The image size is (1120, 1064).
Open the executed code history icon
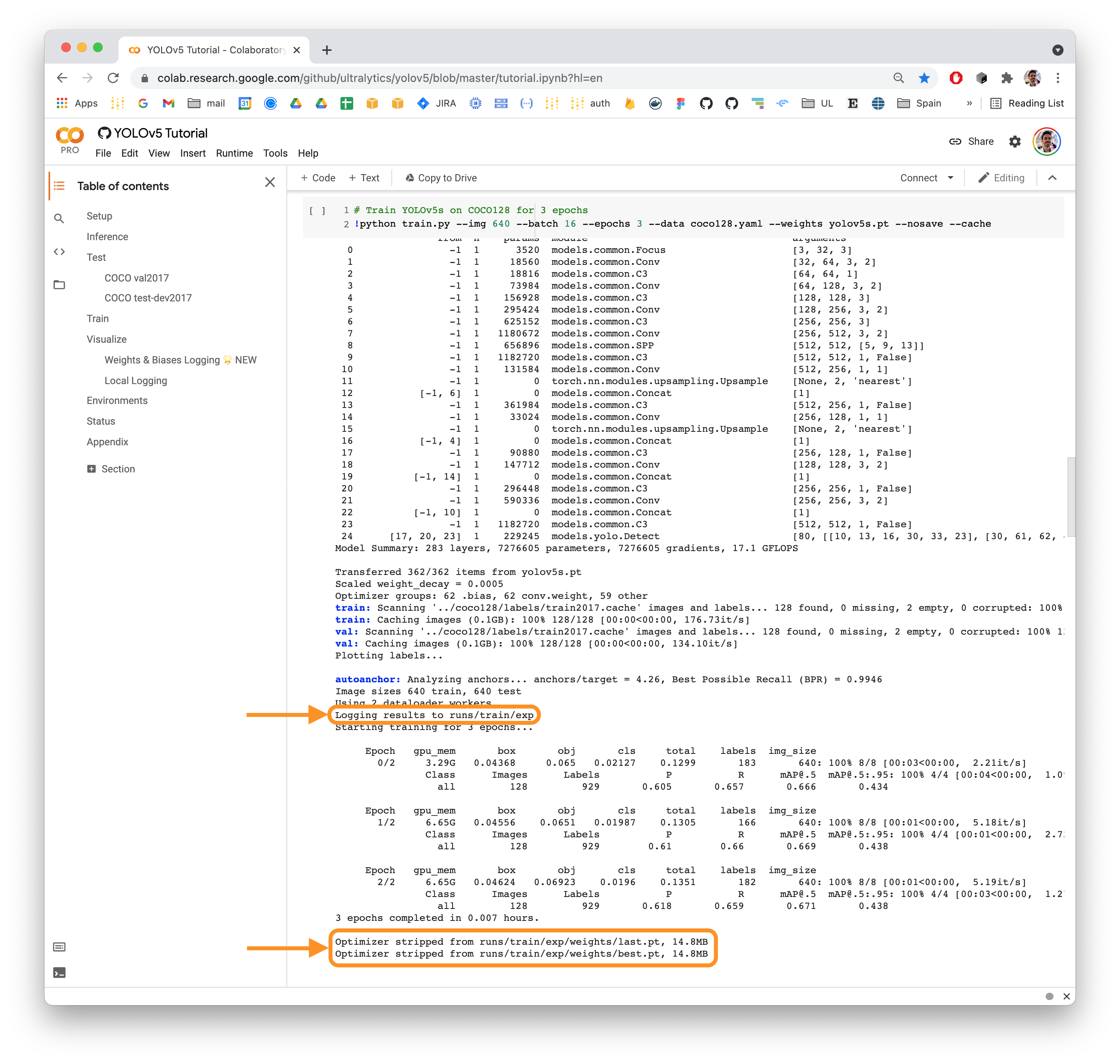point(60,947)
